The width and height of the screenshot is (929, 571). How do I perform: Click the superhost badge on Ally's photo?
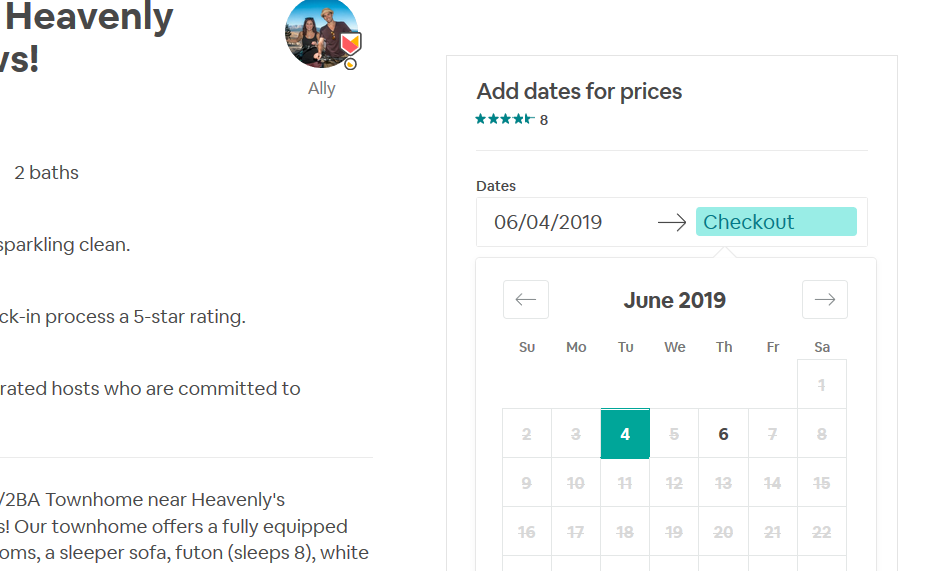[350, 46]
